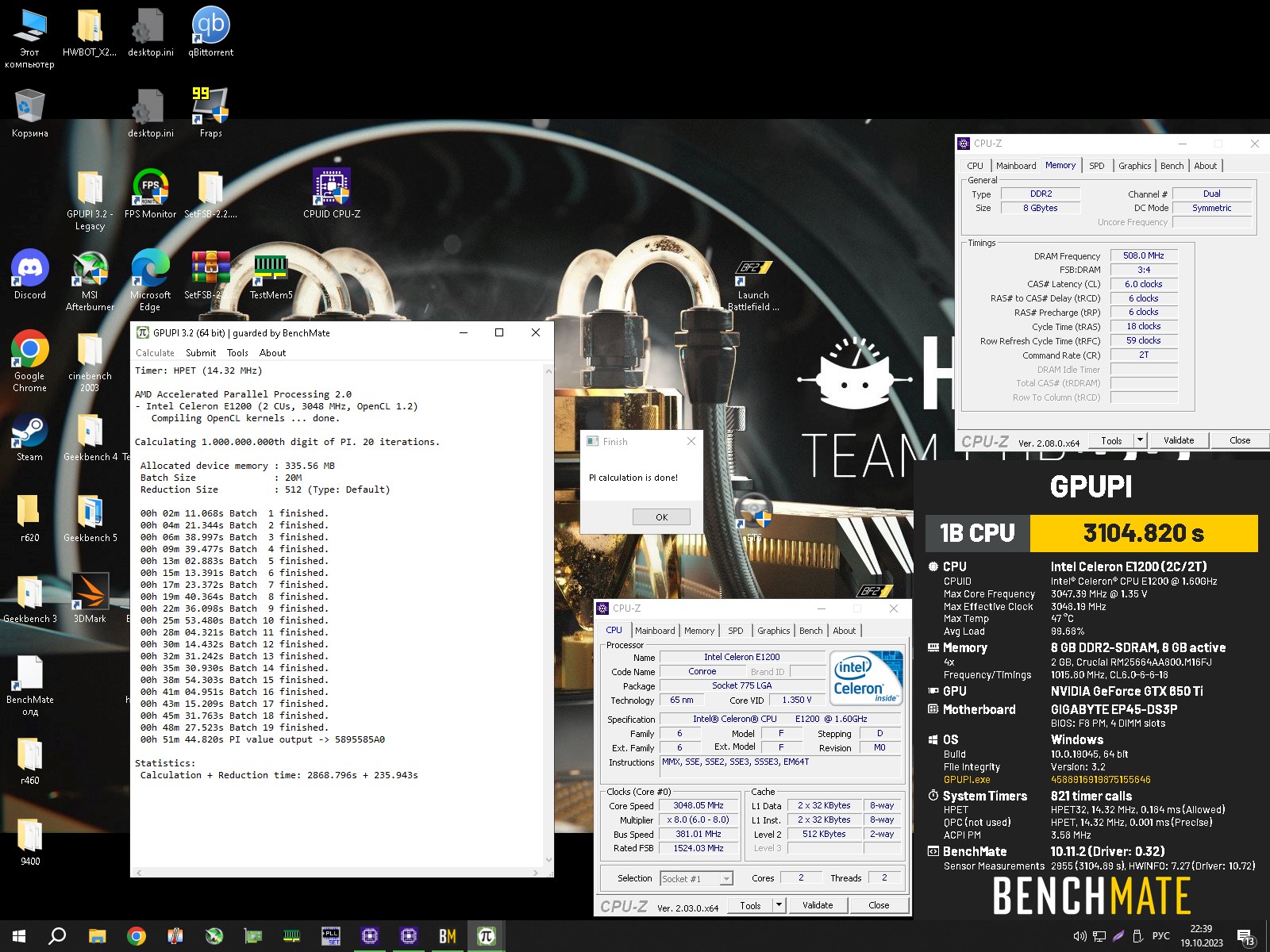Switch to the GPUPI taskbar icon

click(x=487, y=936)
